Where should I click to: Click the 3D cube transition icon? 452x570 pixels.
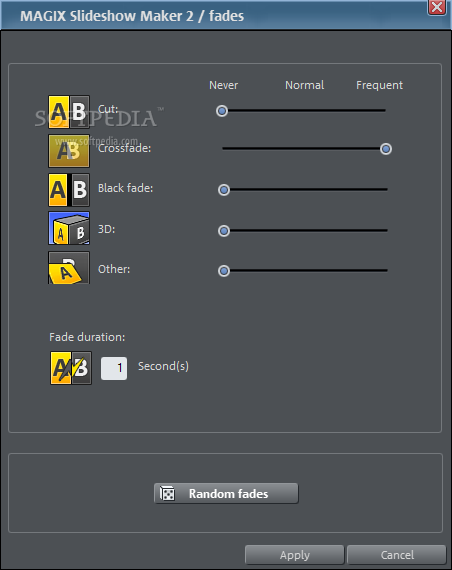pyautogui.click(x=69, y=228)
